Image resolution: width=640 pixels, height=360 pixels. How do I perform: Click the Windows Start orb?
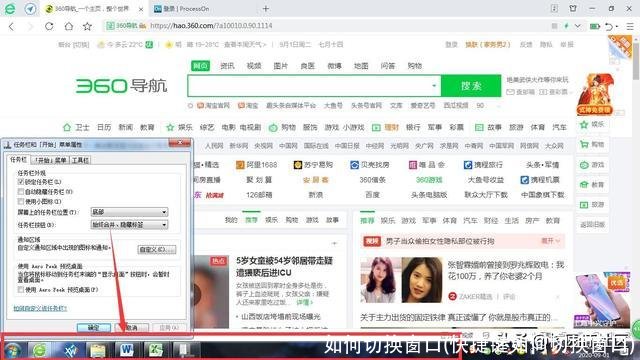12,350
